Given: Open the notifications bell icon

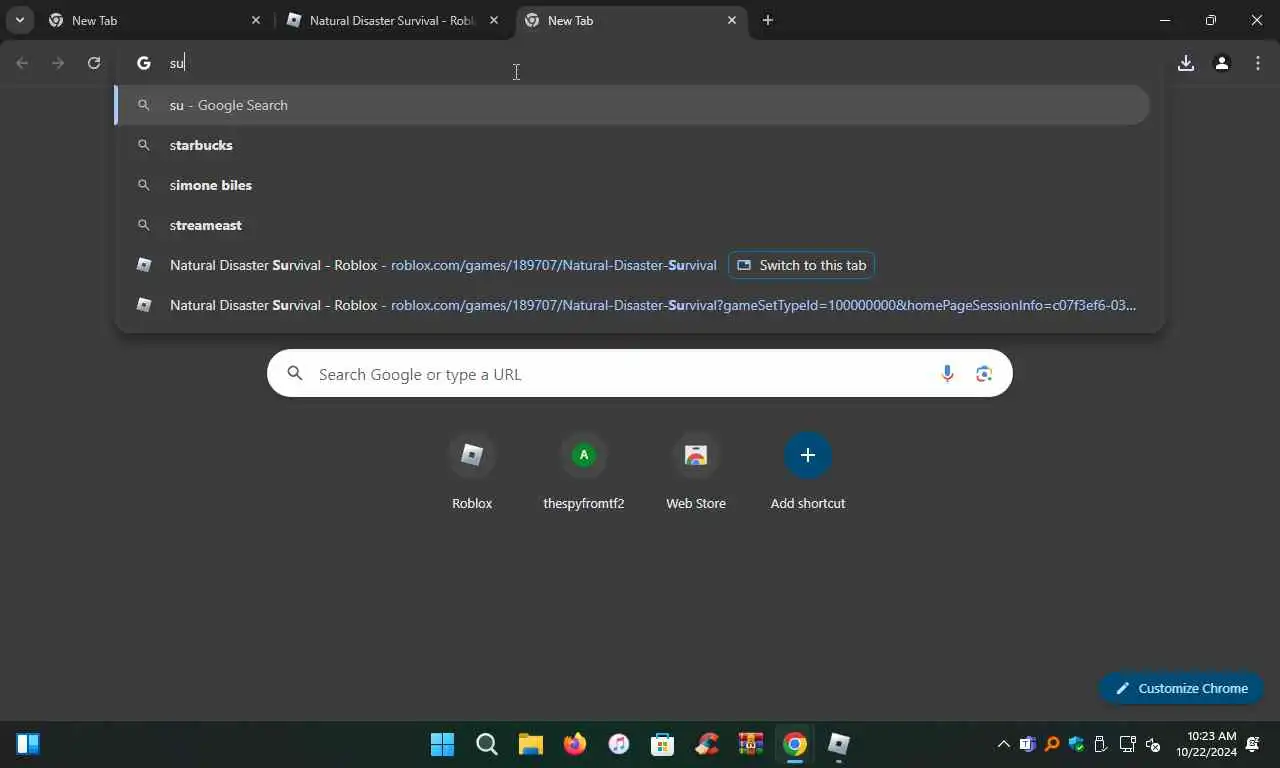Looking at the screenshot, I should (1254, 744).
